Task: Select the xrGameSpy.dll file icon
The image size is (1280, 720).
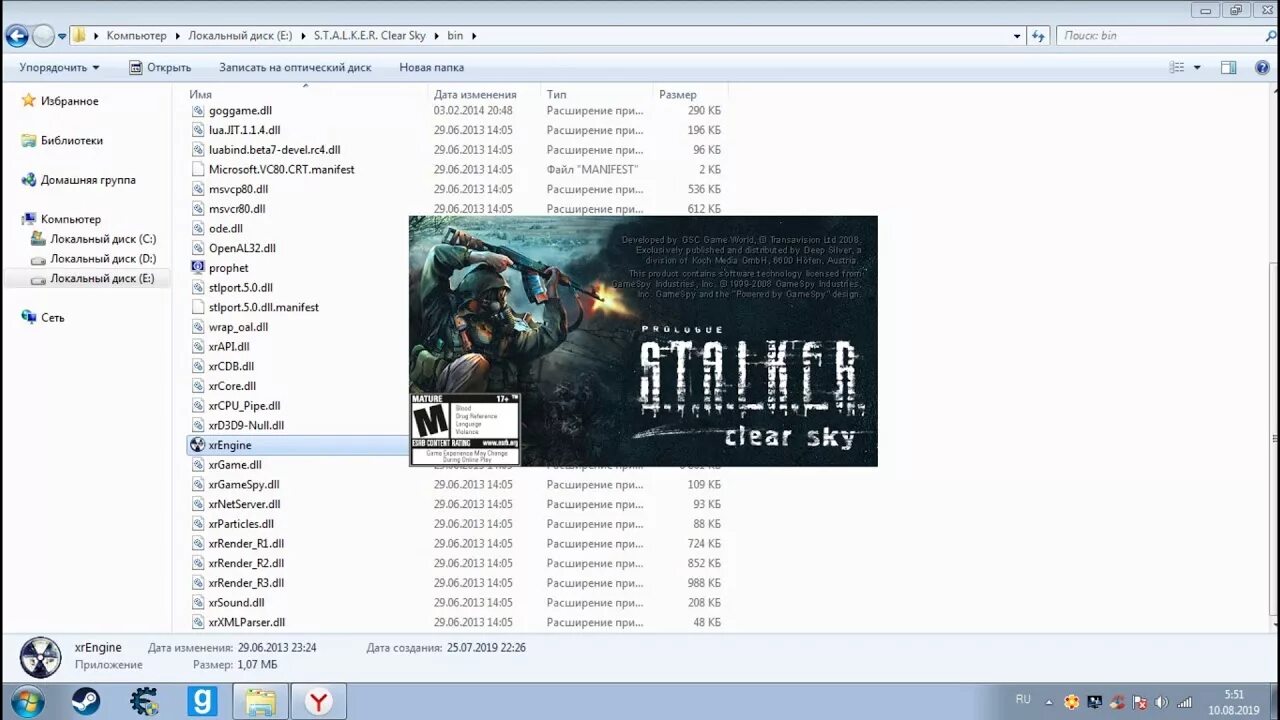Action: click(x=197, y=484)
